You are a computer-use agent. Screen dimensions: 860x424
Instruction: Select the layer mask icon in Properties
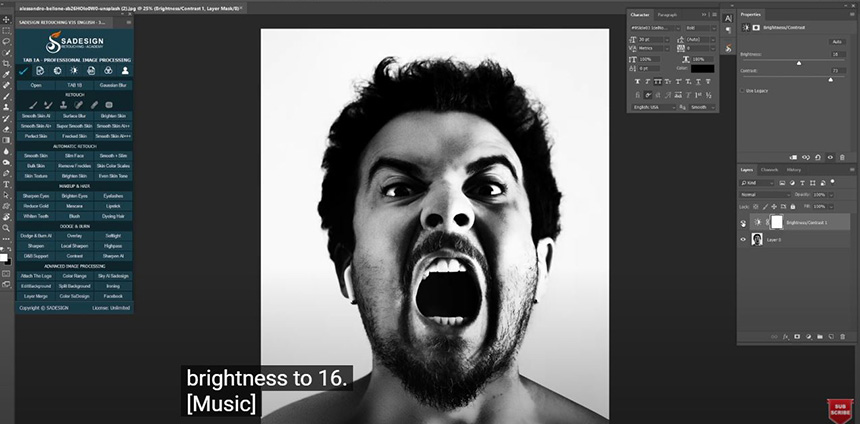coord(756,27)
